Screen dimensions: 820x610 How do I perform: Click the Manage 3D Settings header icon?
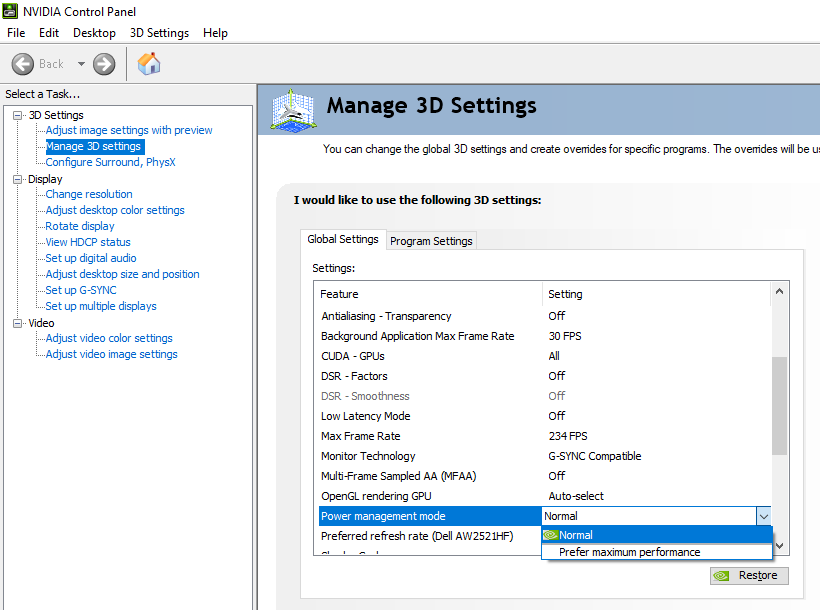click(293, 110)
